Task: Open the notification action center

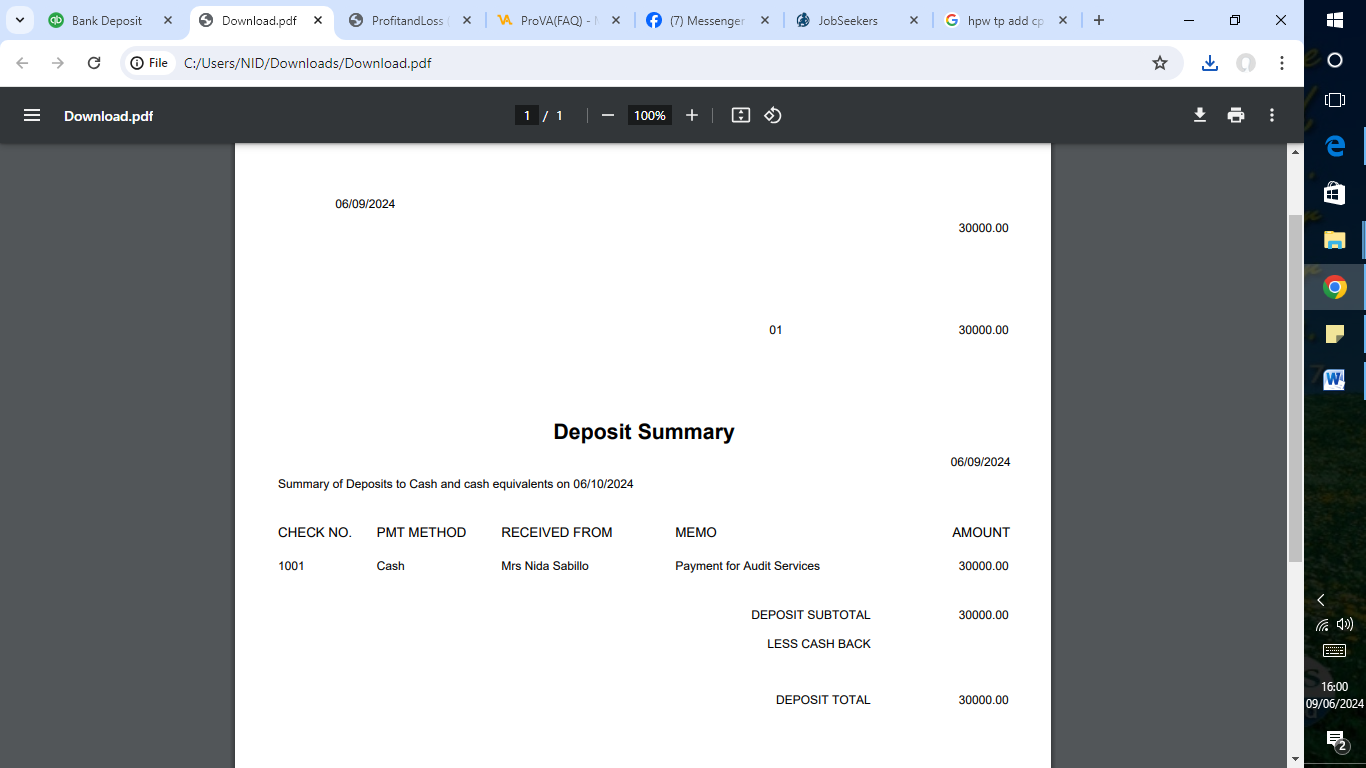Action: (1335, 740)
